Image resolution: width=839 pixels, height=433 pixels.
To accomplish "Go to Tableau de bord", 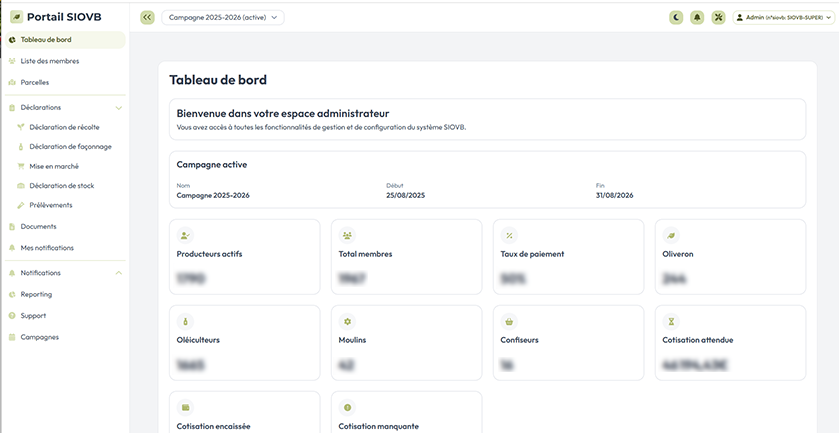I will (46, 40).
